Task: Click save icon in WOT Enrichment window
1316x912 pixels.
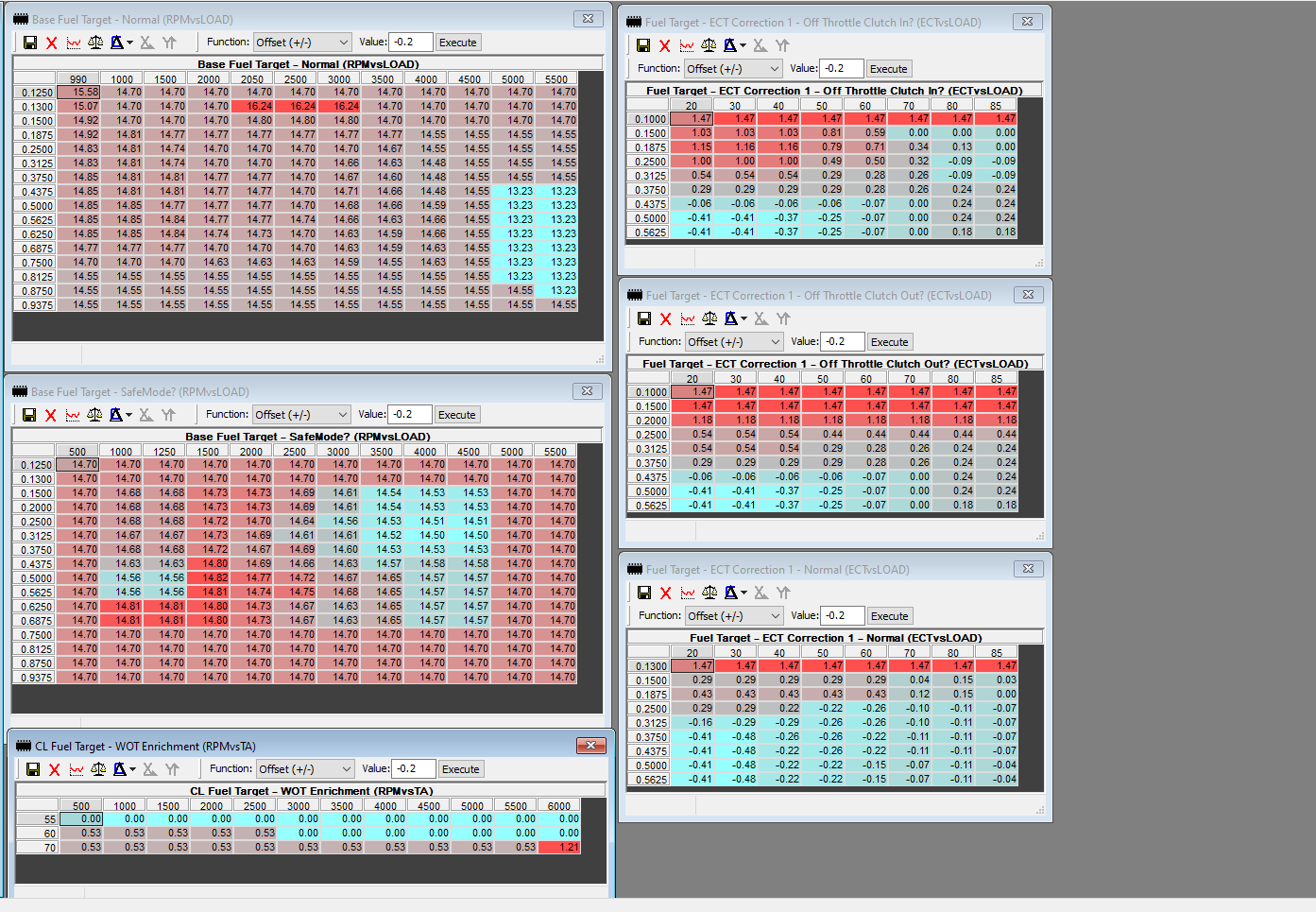Action: point(33,769)
